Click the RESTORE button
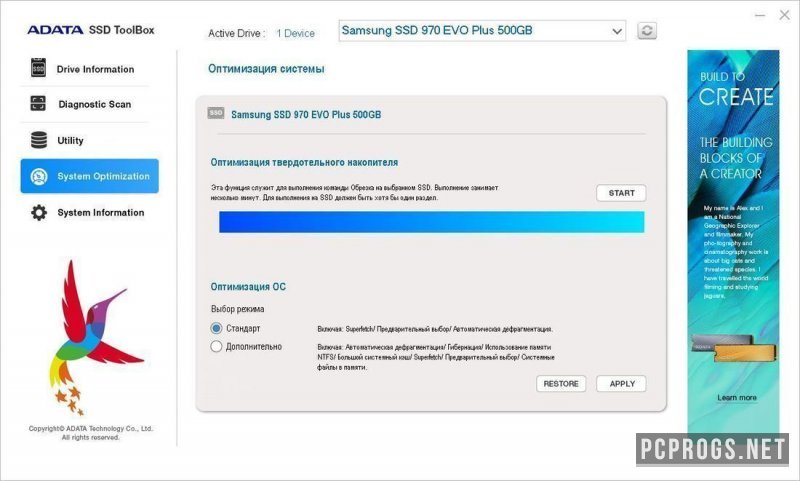The width and height of the screenshot is (800, 481). tap(561, 384)
